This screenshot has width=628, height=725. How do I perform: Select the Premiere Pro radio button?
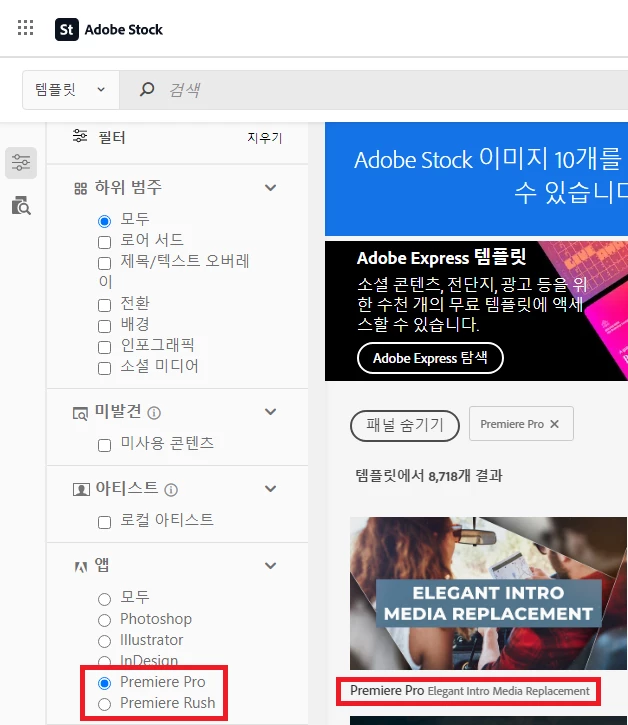point(105,683)
